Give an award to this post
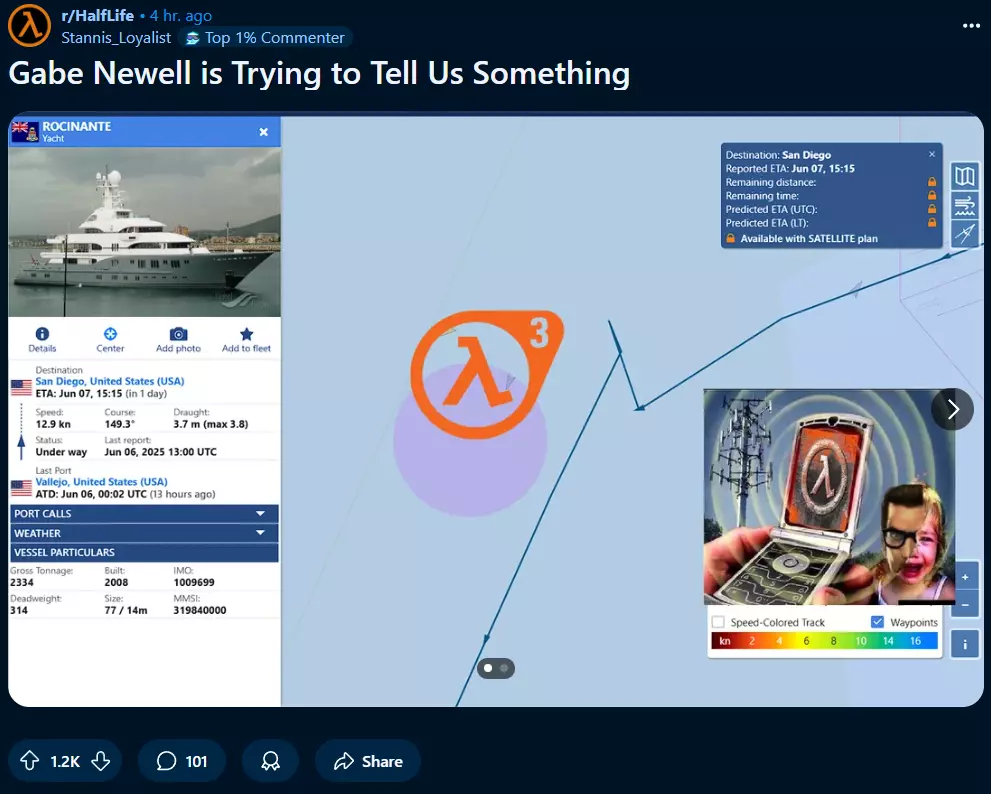991x794 pixels. [271, 760]
